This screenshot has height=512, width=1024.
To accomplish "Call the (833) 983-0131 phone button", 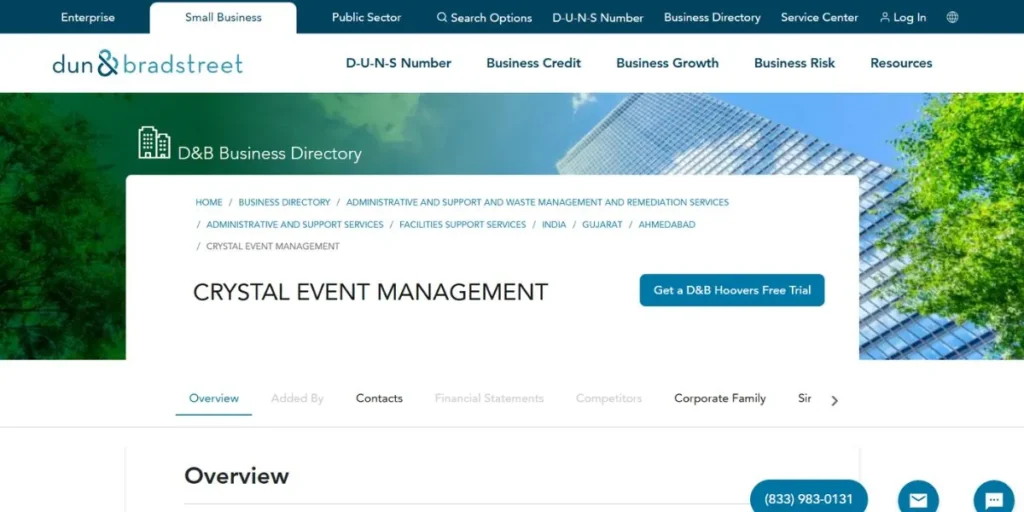I will click(808, 499).
